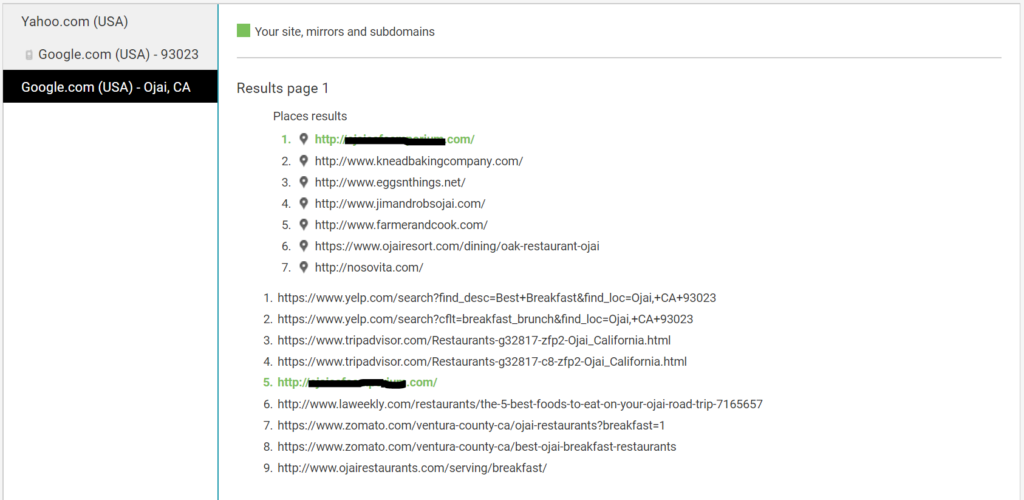Open TripAdvisor Restaurants-g32817-c8-zfp2 link
The height and width of the screenshot is (500, 1024).
tap(482, 361)
